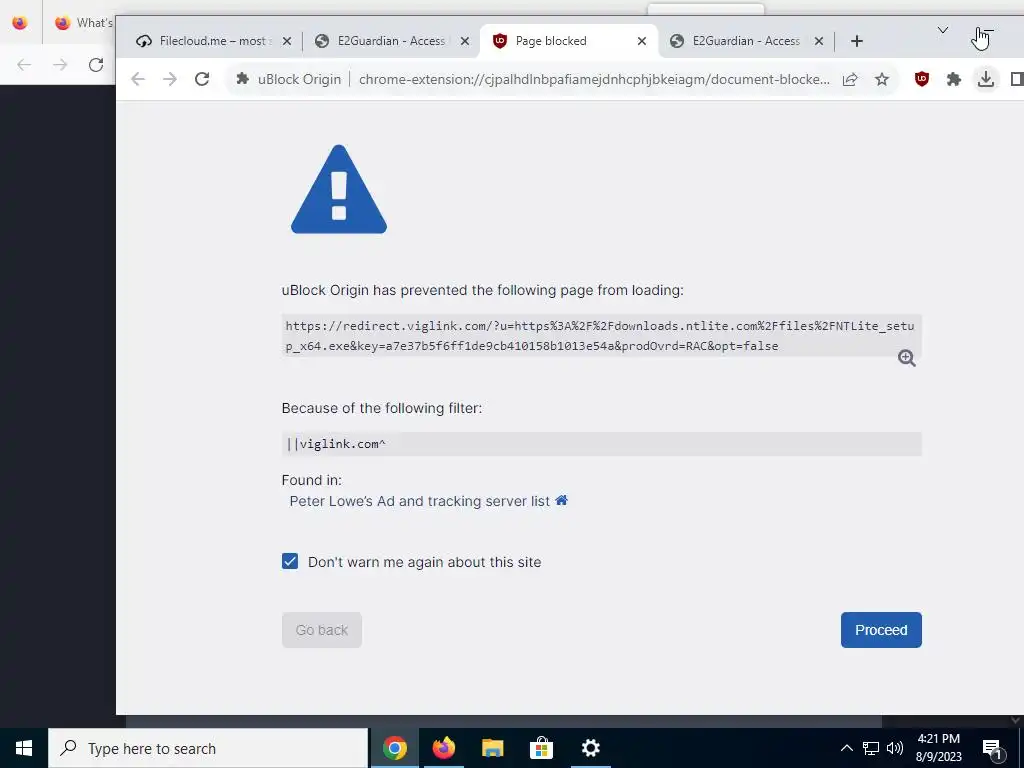The height and width of the screenshot is (768, 1024).
Task: Click the back arrow in the Firefox window
Action: [24, 64]
